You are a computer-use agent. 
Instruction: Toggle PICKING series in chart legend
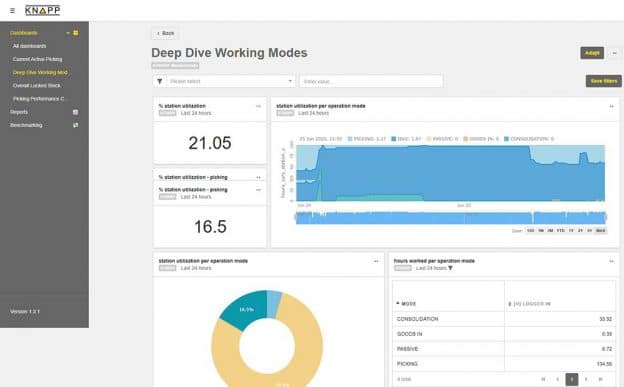pyautogui.click(x=367, y=139)
